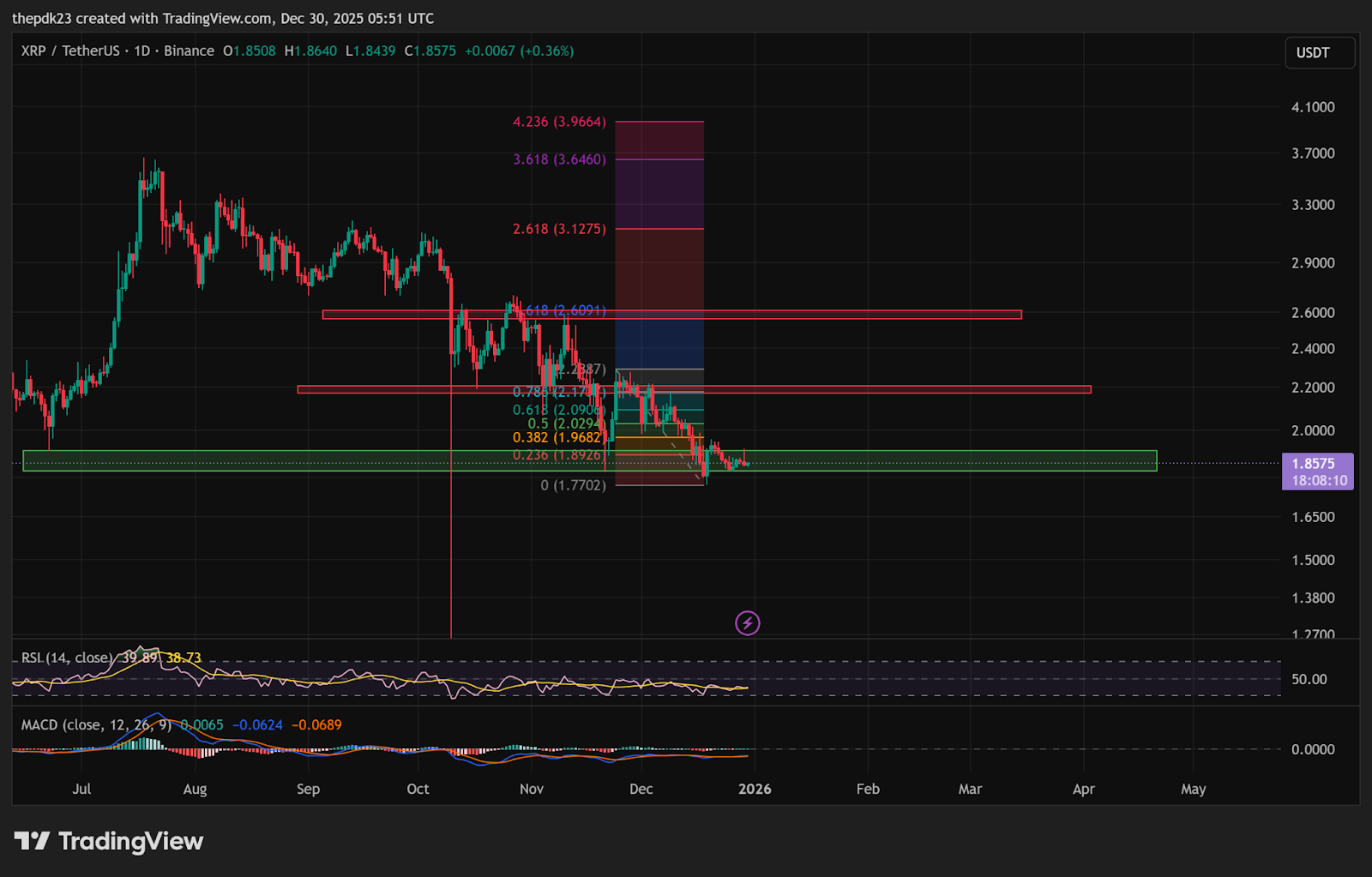The width and height of the screenshot is (1372, 877).
Task: Click the Binance exchange label in header
Action: tap(189, 51)
